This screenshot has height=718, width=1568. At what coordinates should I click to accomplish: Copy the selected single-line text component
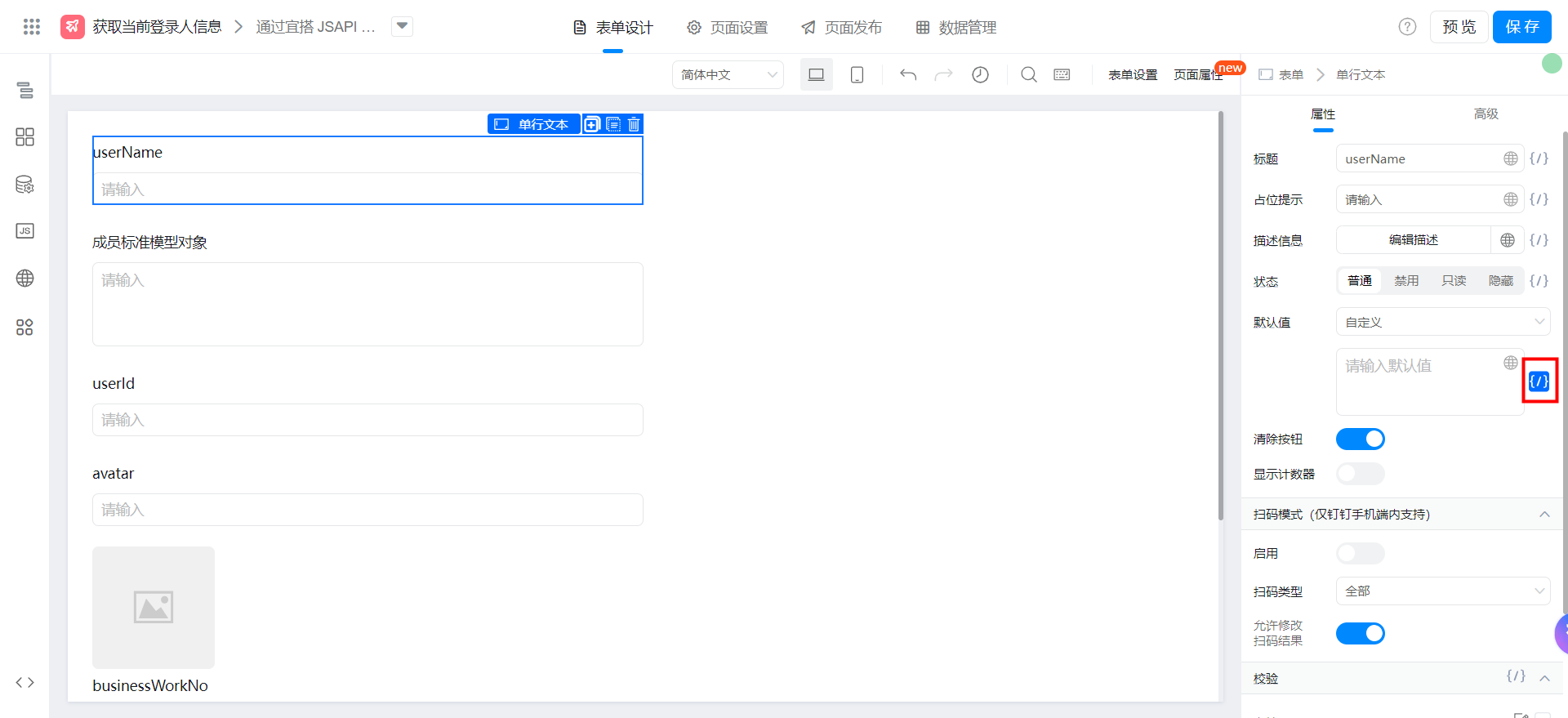(x=592, y=124)
